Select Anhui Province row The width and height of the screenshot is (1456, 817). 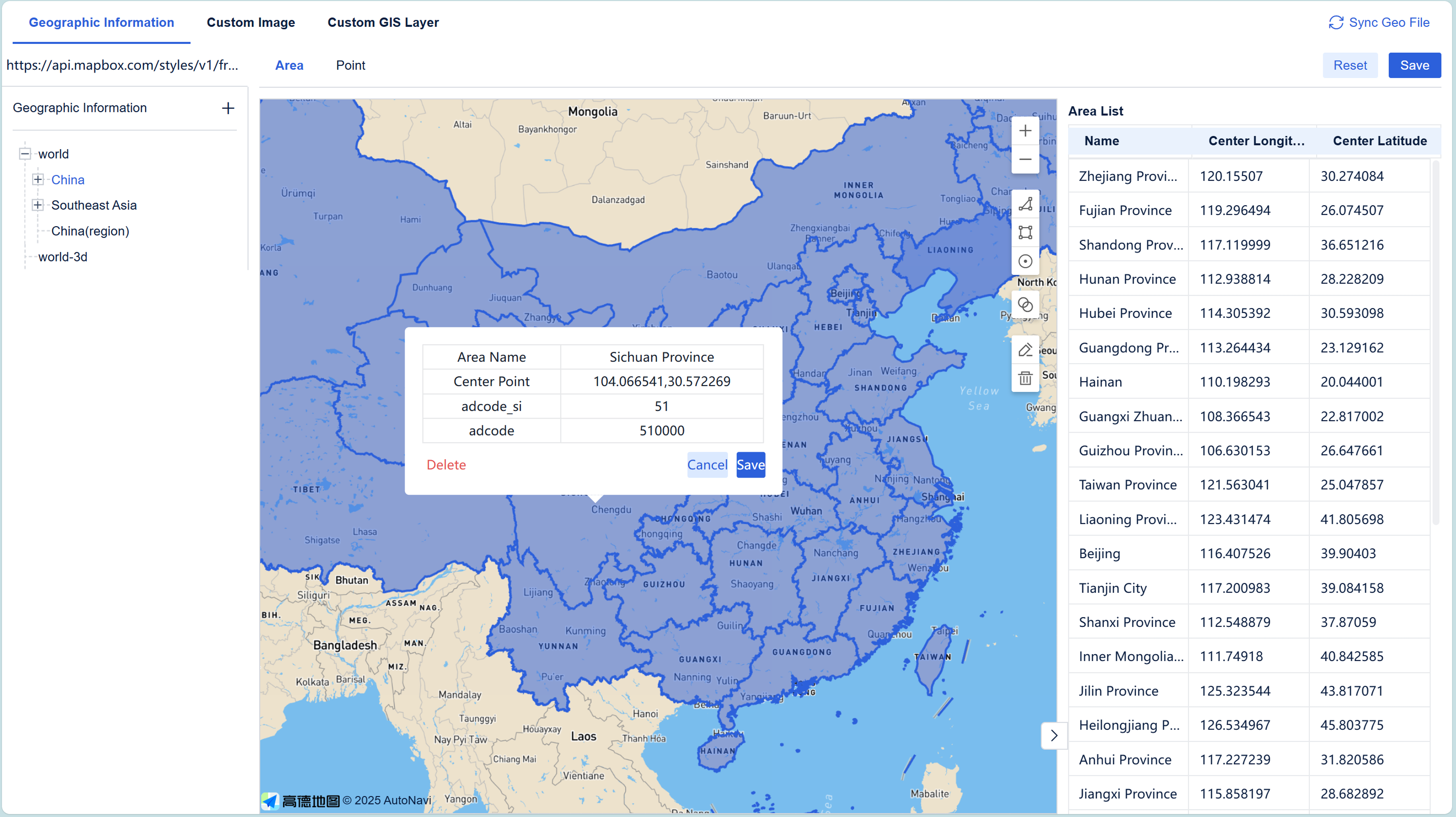tap(1248, 760)
